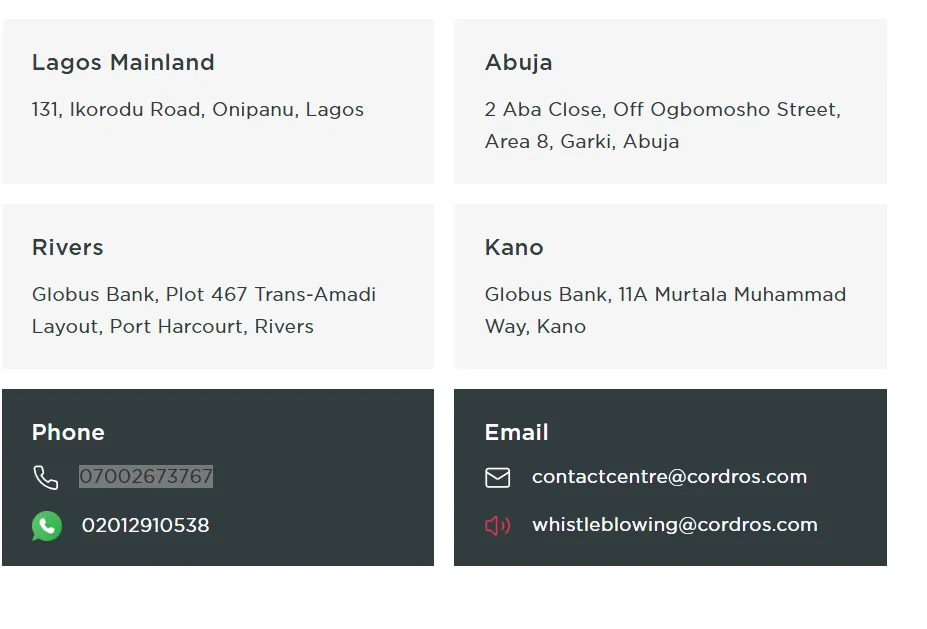Click the "2 Aba Close, Off Ogbomosho Street" line
This screenshot has height=629, width=927.
click(662, 110)
